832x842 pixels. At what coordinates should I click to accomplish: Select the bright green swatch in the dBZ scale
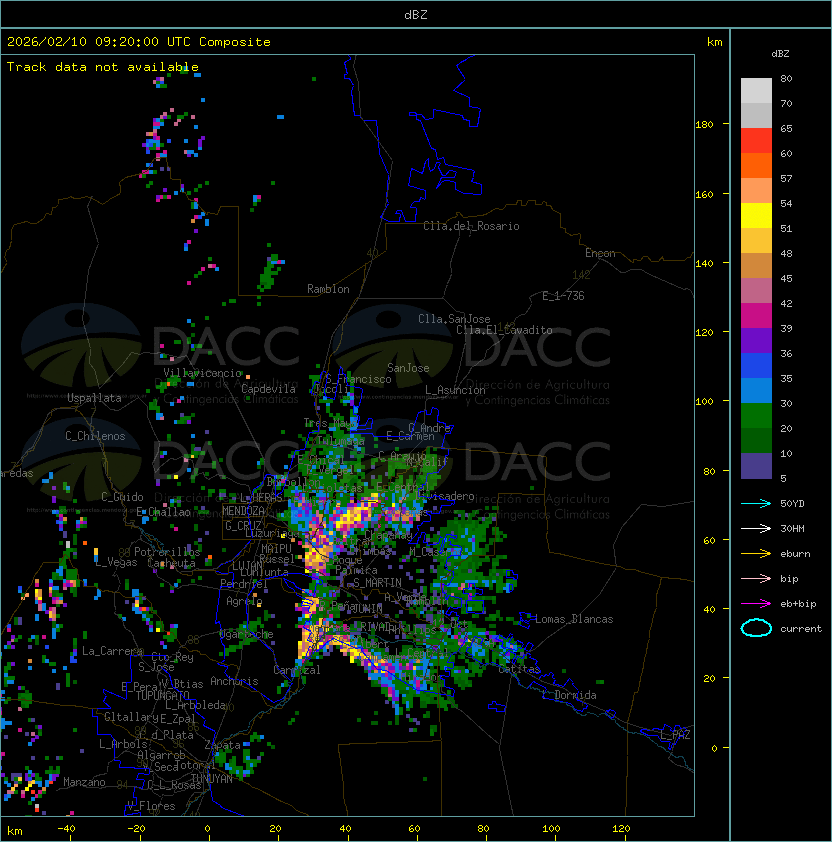pos(756,416)
